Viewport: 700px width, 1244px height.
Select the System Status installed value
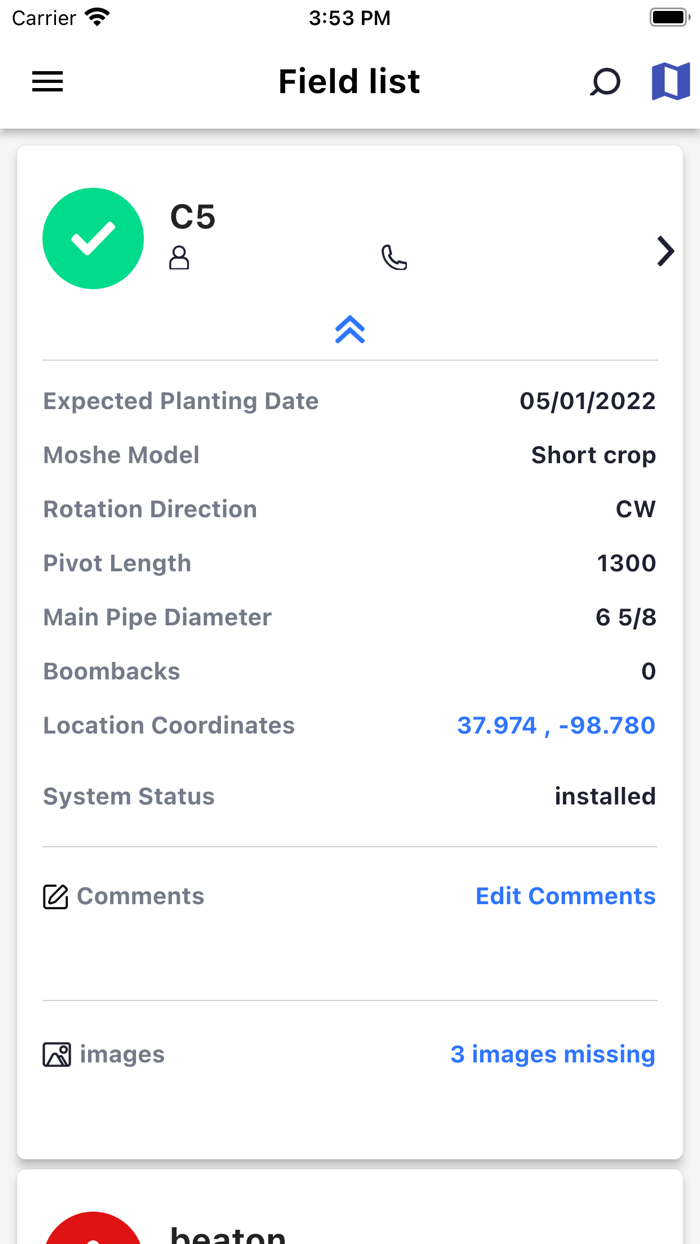pos(605,796)
